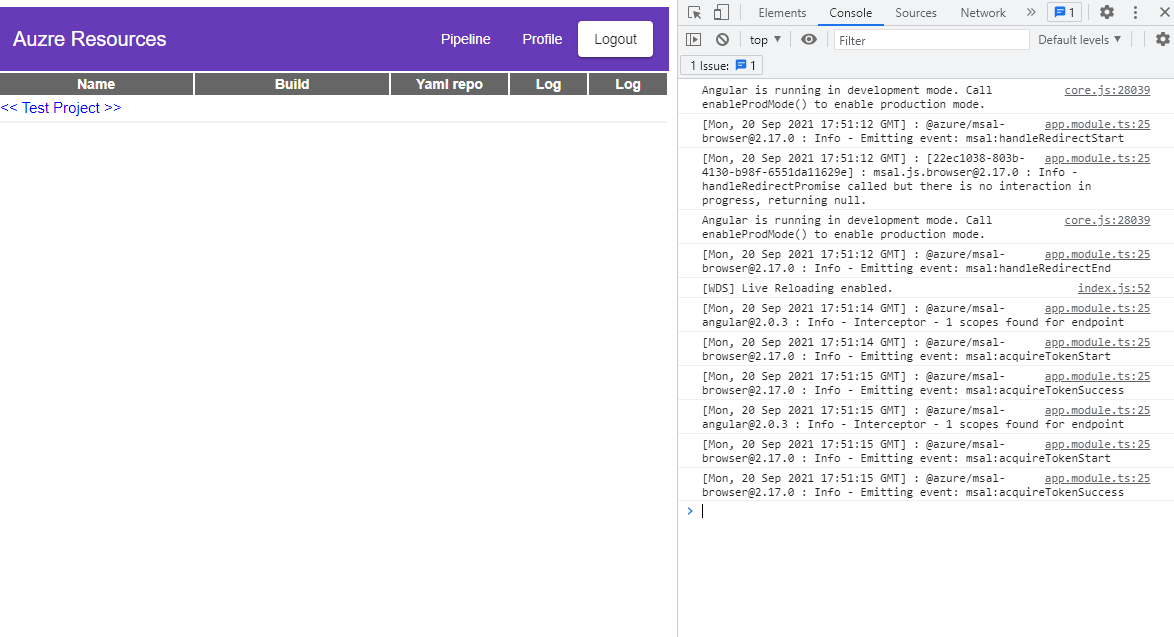Click the issues counter next to the tabs
The image size is (1174, 637).
pyautogui.click(x=1064, y=12)
